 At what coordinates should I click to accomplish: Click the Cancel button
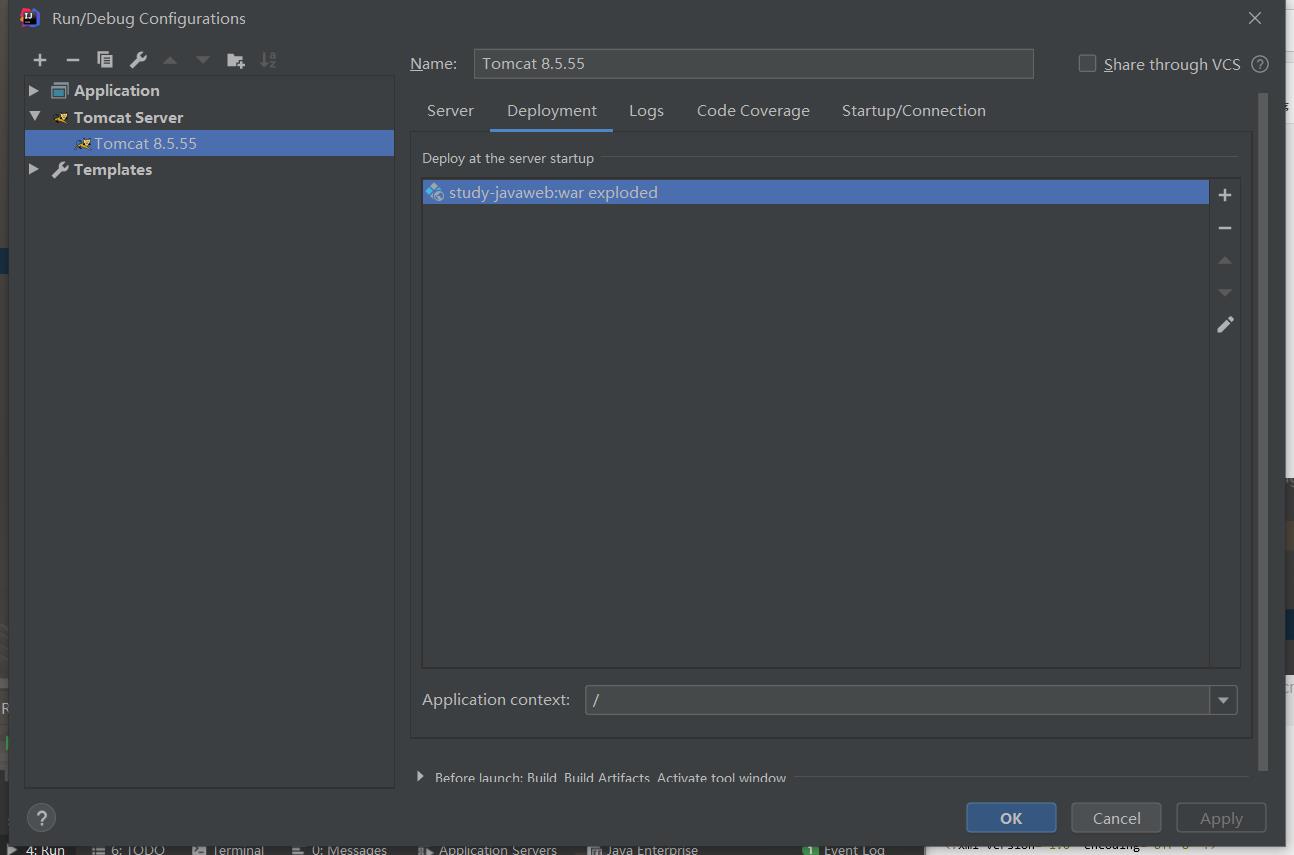(1116, 818)
